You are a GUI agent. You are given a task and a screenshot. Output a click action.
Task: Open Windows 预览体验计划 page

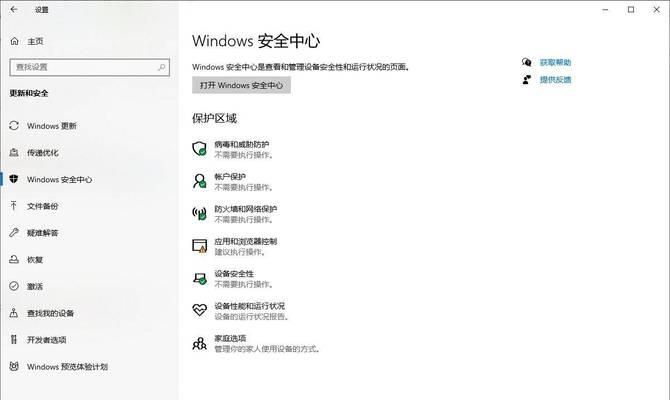click(67, 367)
